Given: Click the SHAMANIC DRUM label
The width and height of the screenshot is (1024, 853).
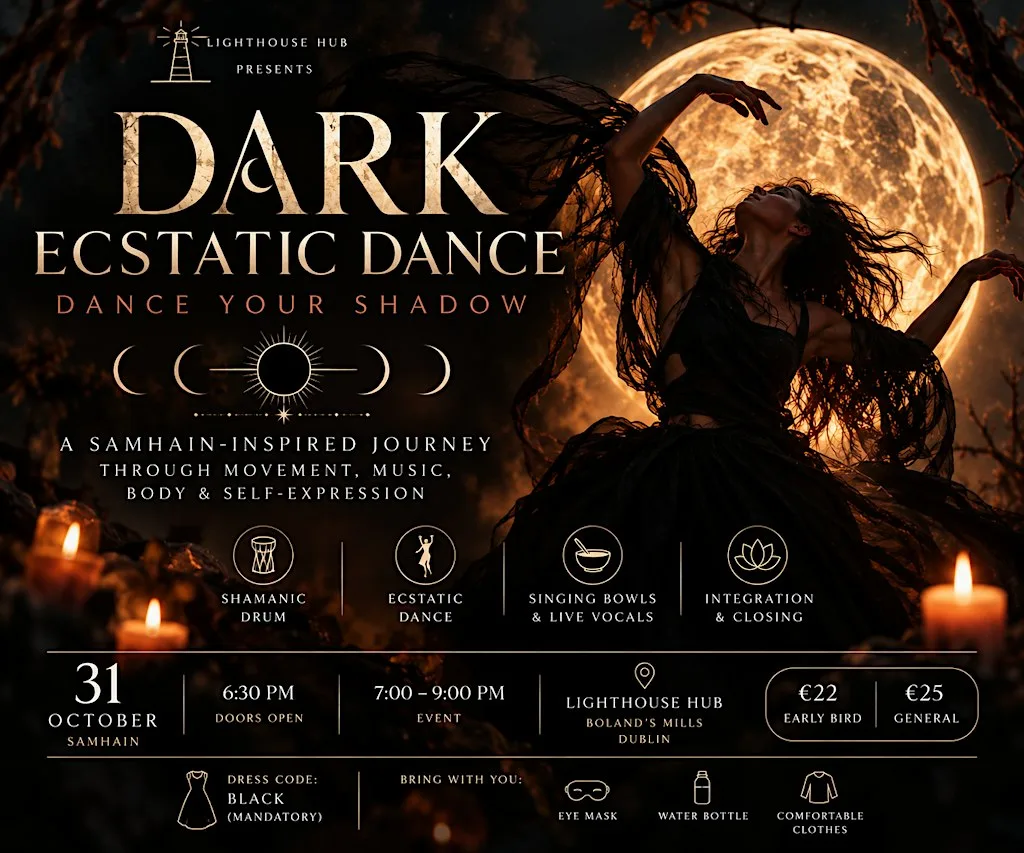Looking at the screenshot, I should [x=263, y=607].
